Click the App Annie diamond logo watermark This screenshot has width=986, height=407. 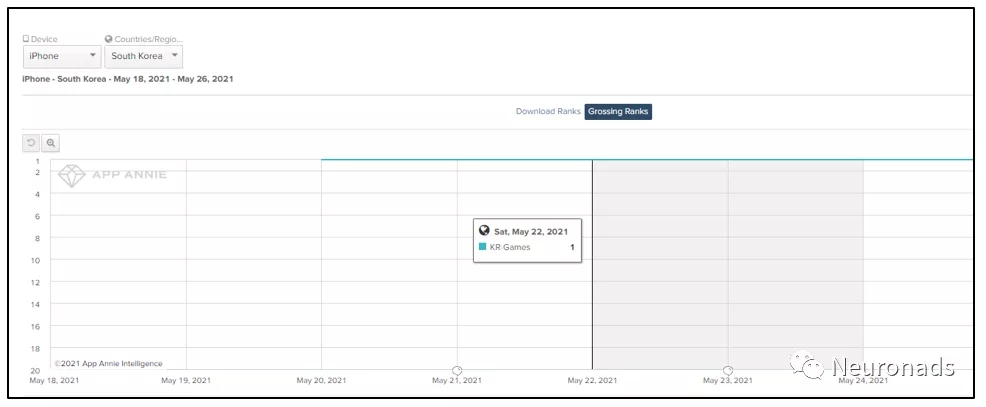tap(73, 175)
